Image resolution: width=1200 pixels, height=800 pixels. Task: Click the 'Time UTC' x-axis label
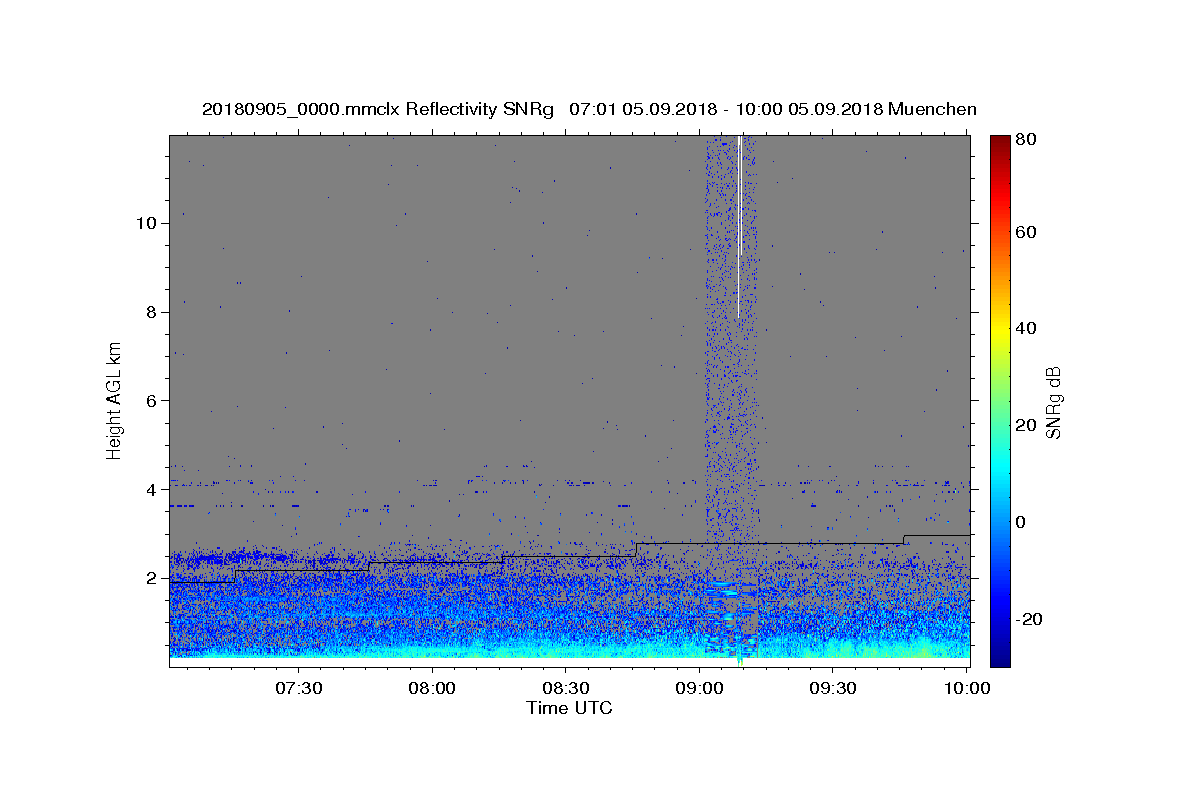pos(569,708)
